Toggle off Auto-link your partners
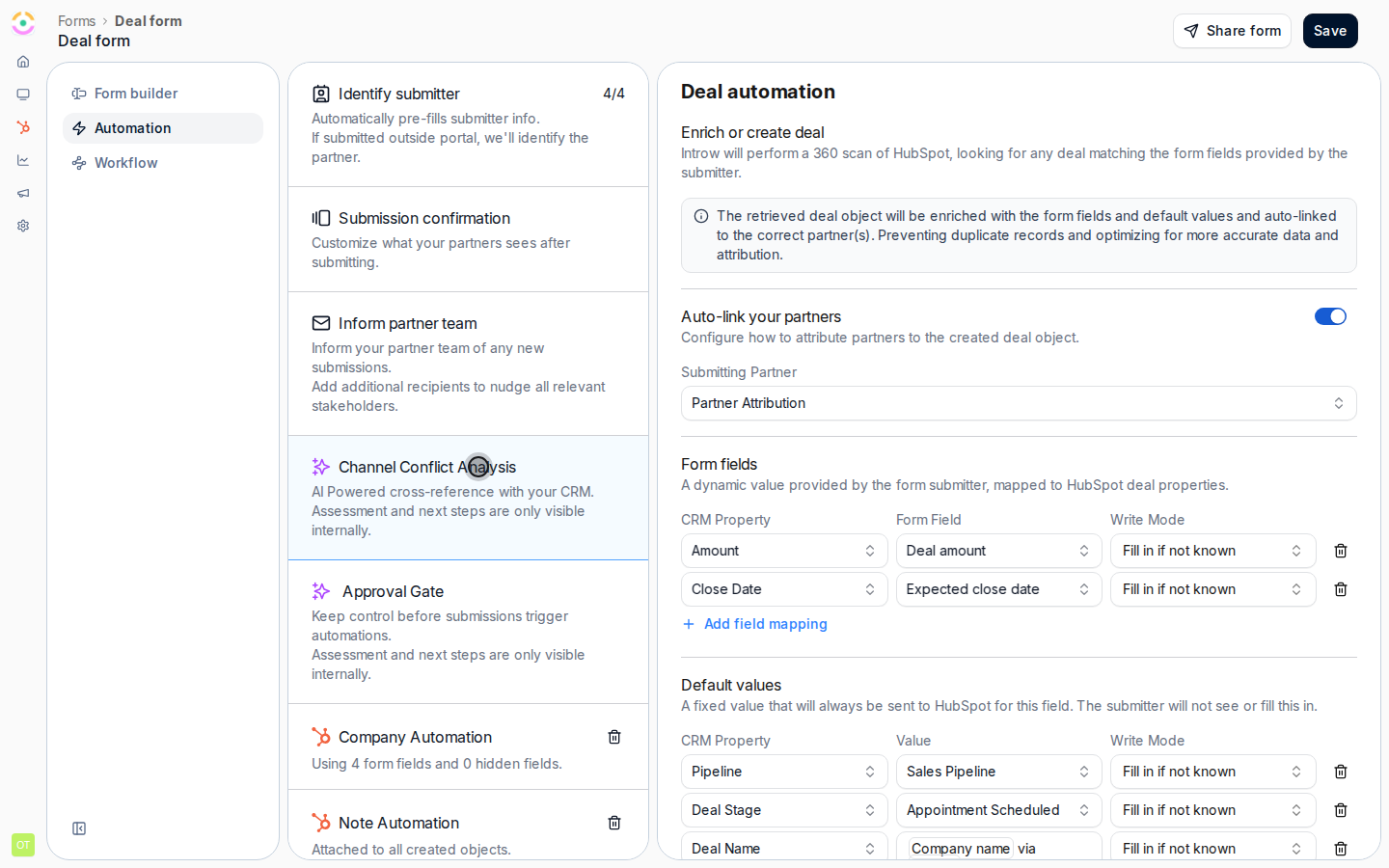The width and height of the screenshot is (1389, 868). (1330, 316)
